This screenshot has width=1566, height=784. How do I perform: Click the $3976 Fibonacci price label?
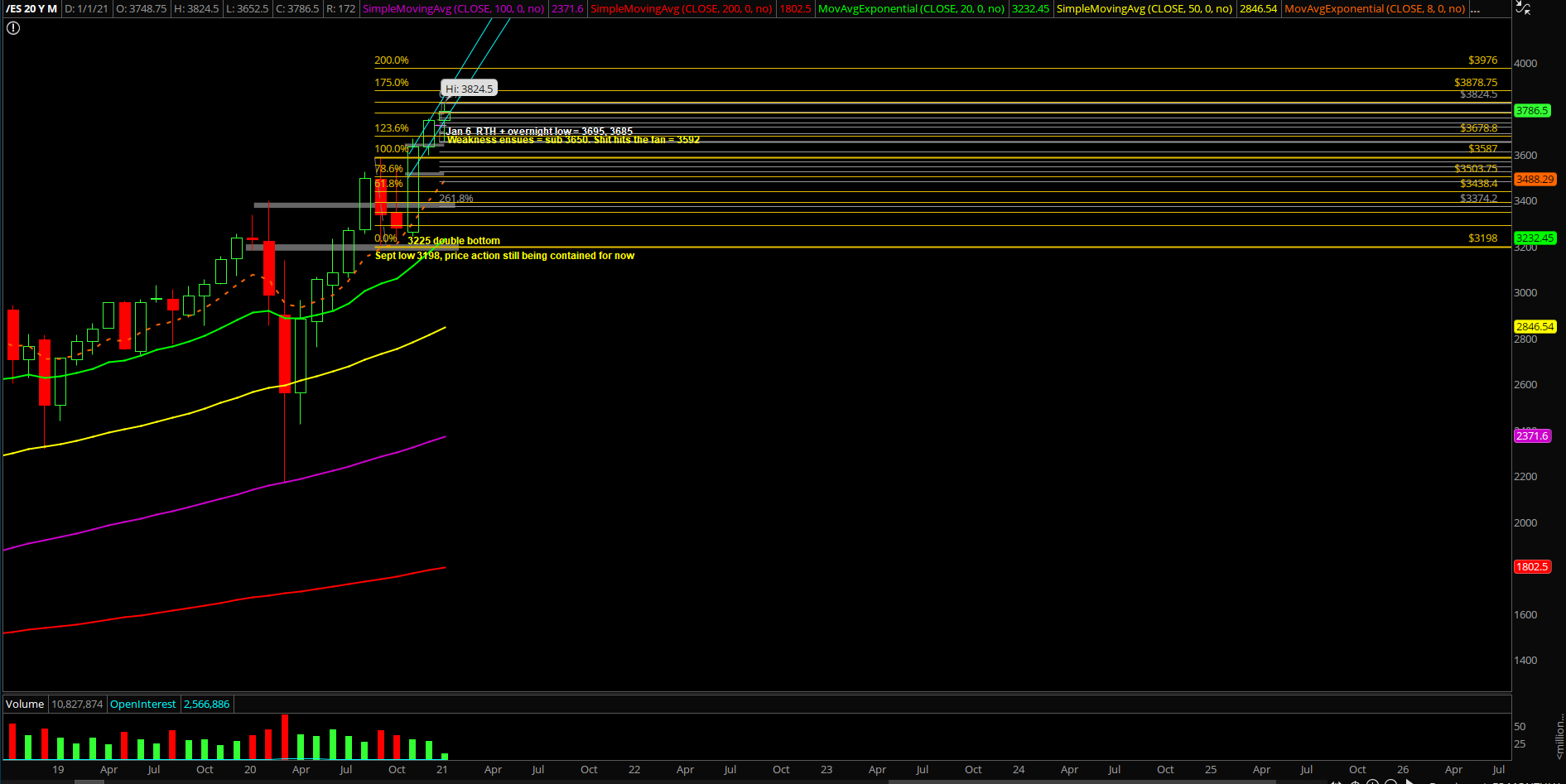1482,60
